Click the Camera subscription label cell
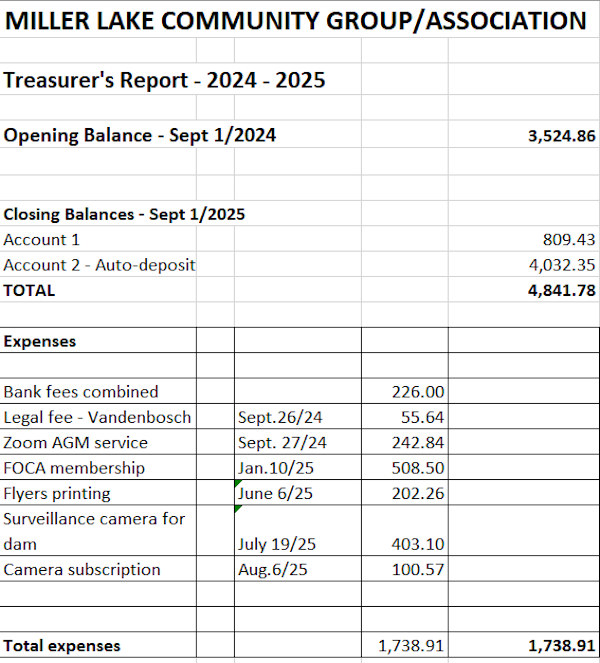 82,570
